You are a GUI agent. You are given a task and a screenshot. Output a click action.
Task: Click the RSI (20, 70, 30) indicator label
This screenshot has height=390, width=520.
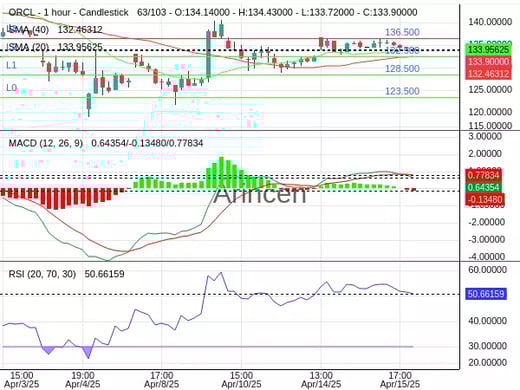pyautogui.click(x=42, y=274)
